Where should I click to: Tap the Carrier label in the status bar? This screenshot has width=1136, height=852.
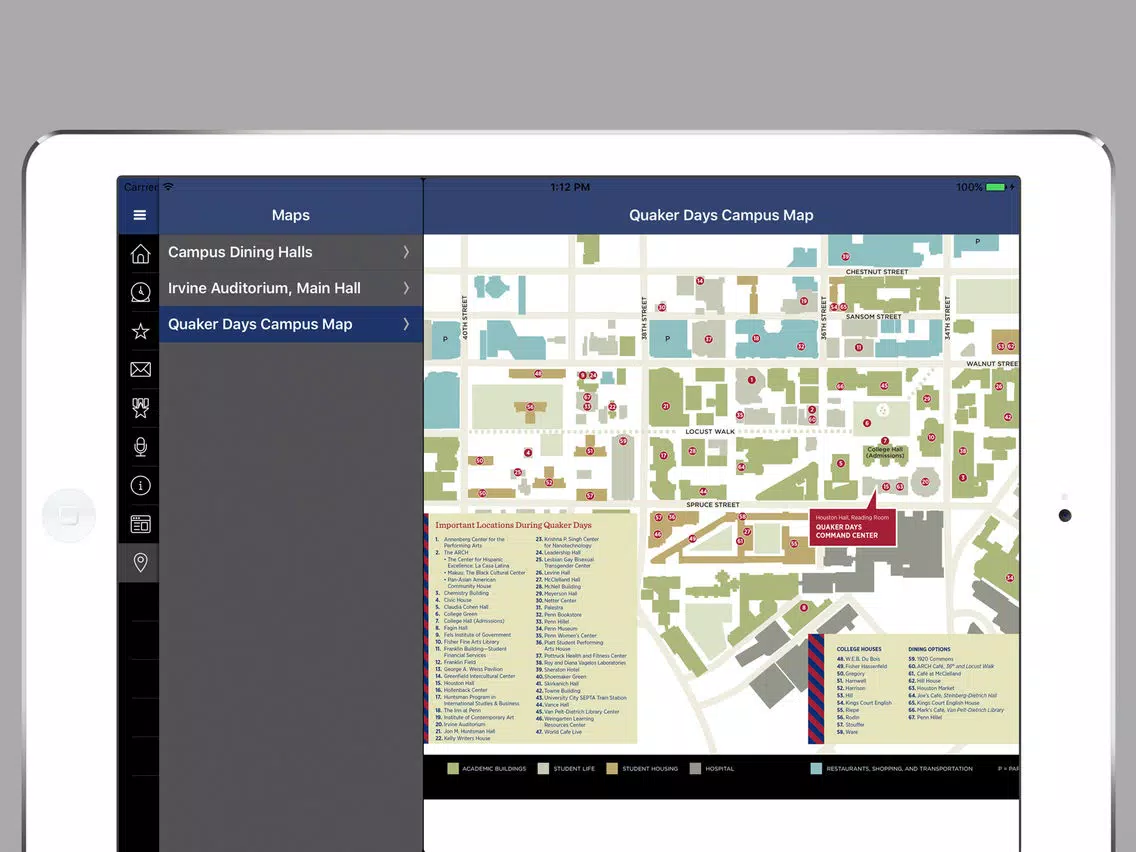(x=141, y=187)
